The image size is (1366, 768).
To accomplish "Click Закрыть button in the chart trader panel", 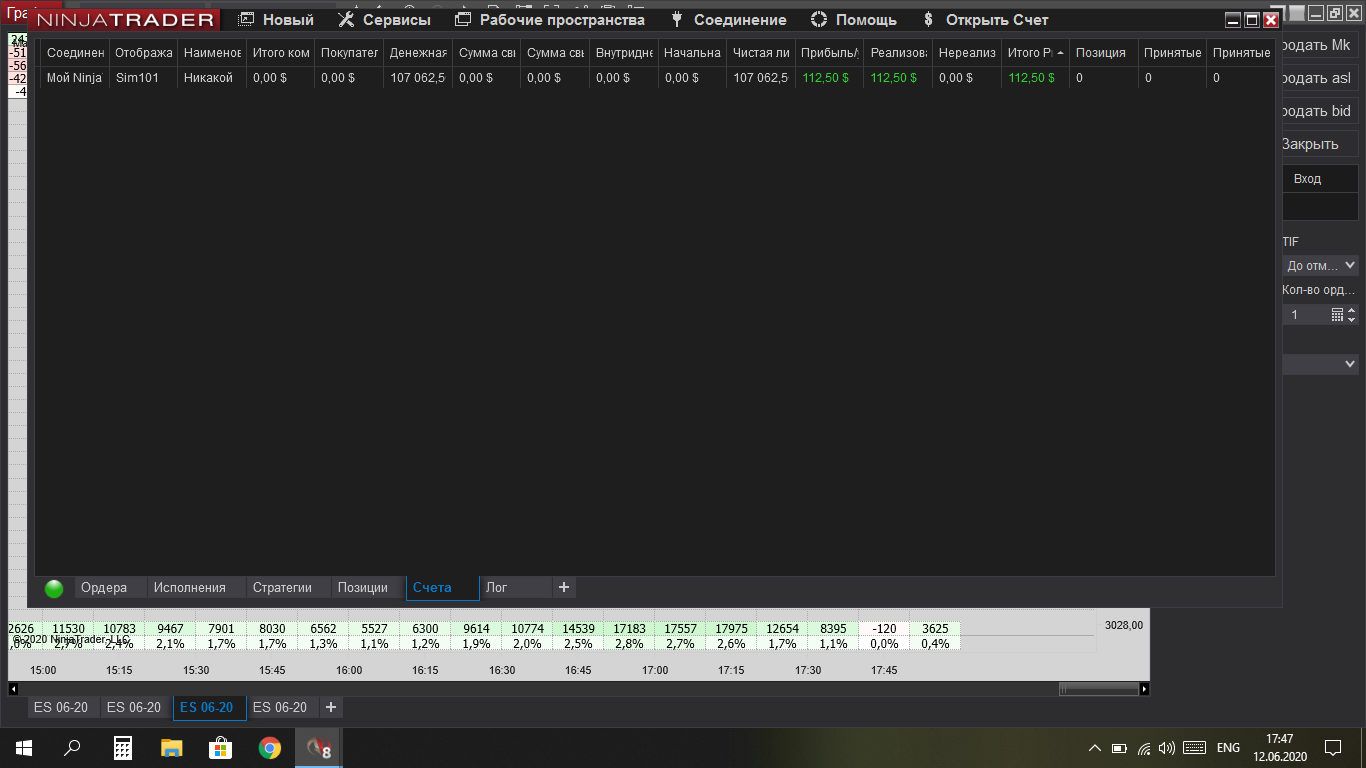I will (x=1320, y=144).
